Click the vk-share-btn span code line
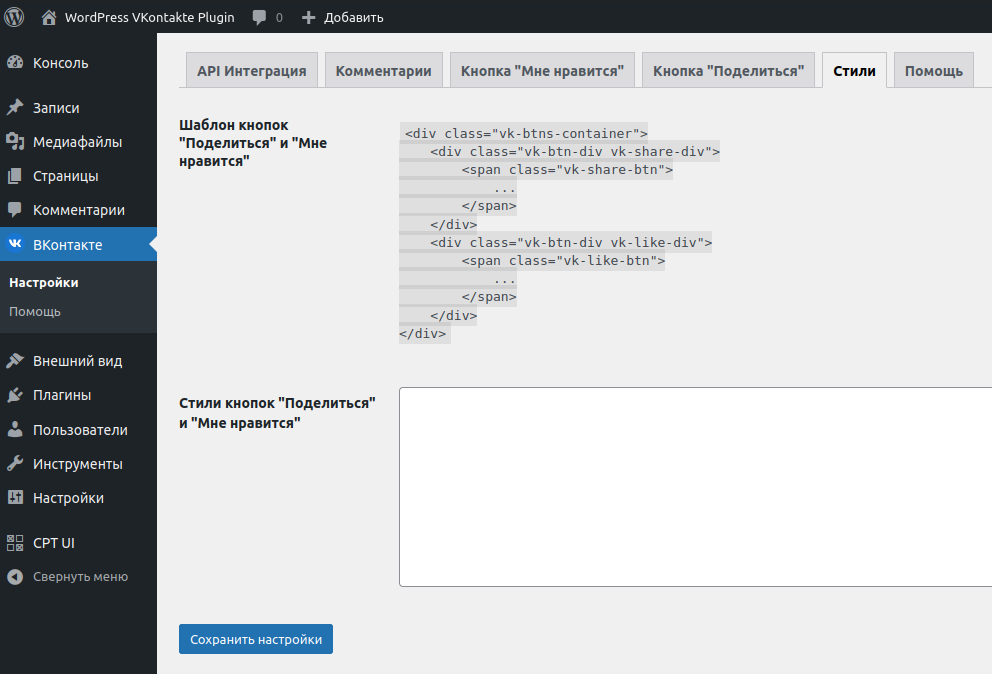Viewport: 992px width, 674px height. pyautogui.click(x=567, y=170)
